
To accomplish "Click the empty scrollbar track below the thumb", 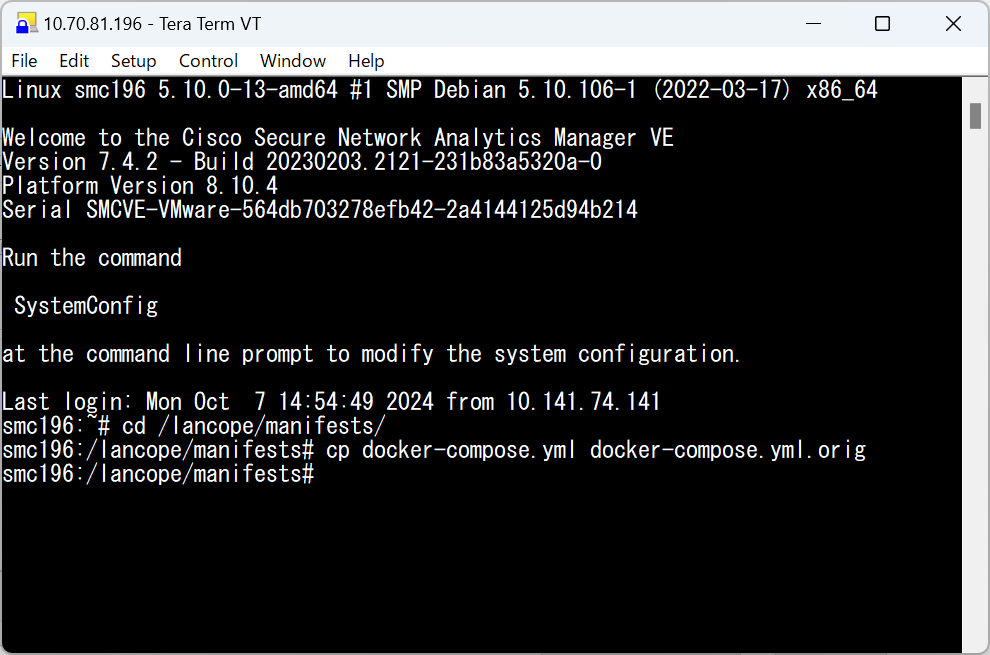I will pos(975,392).
